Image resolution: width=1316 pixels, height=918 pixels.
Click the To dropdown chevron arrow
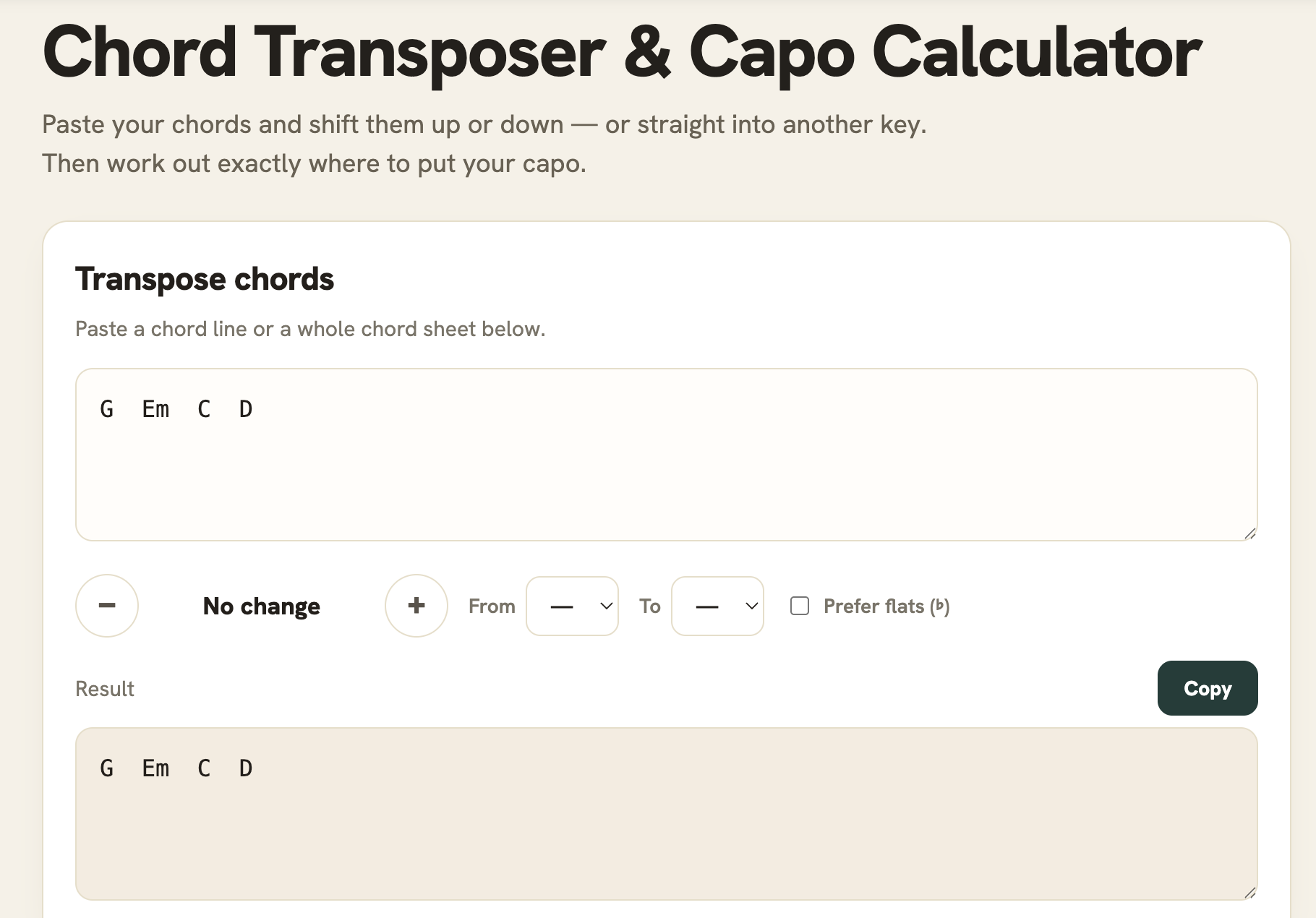752,606
